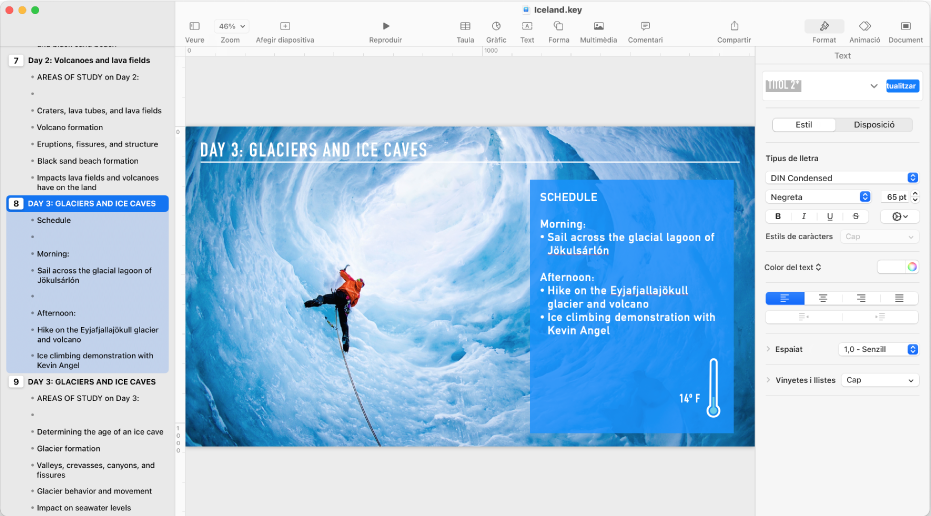This screenshot has height=516, width=931.
Task: Add a slide with Afegir diapositiva
Action: click(285, 26)
